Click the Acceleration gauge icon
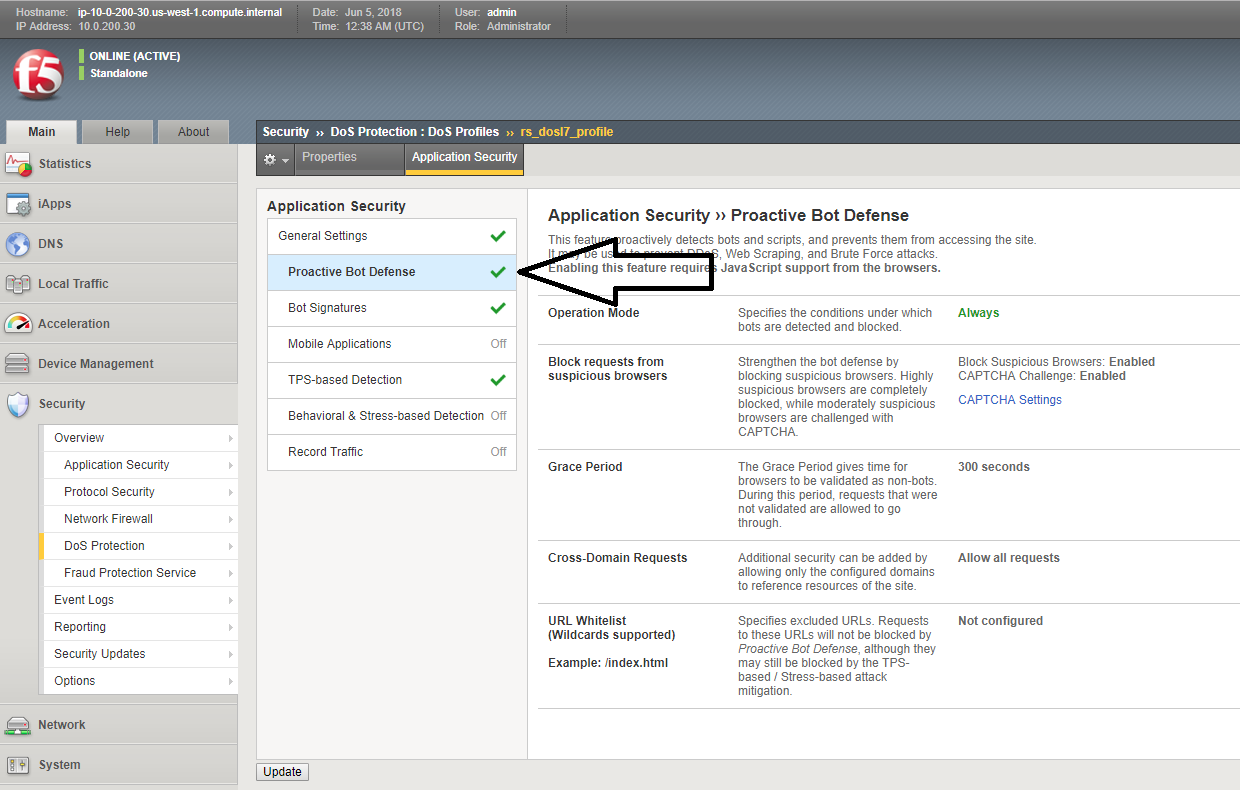Image resolution: width=1240 pixels, height=790 pixels. pos(19,324)
